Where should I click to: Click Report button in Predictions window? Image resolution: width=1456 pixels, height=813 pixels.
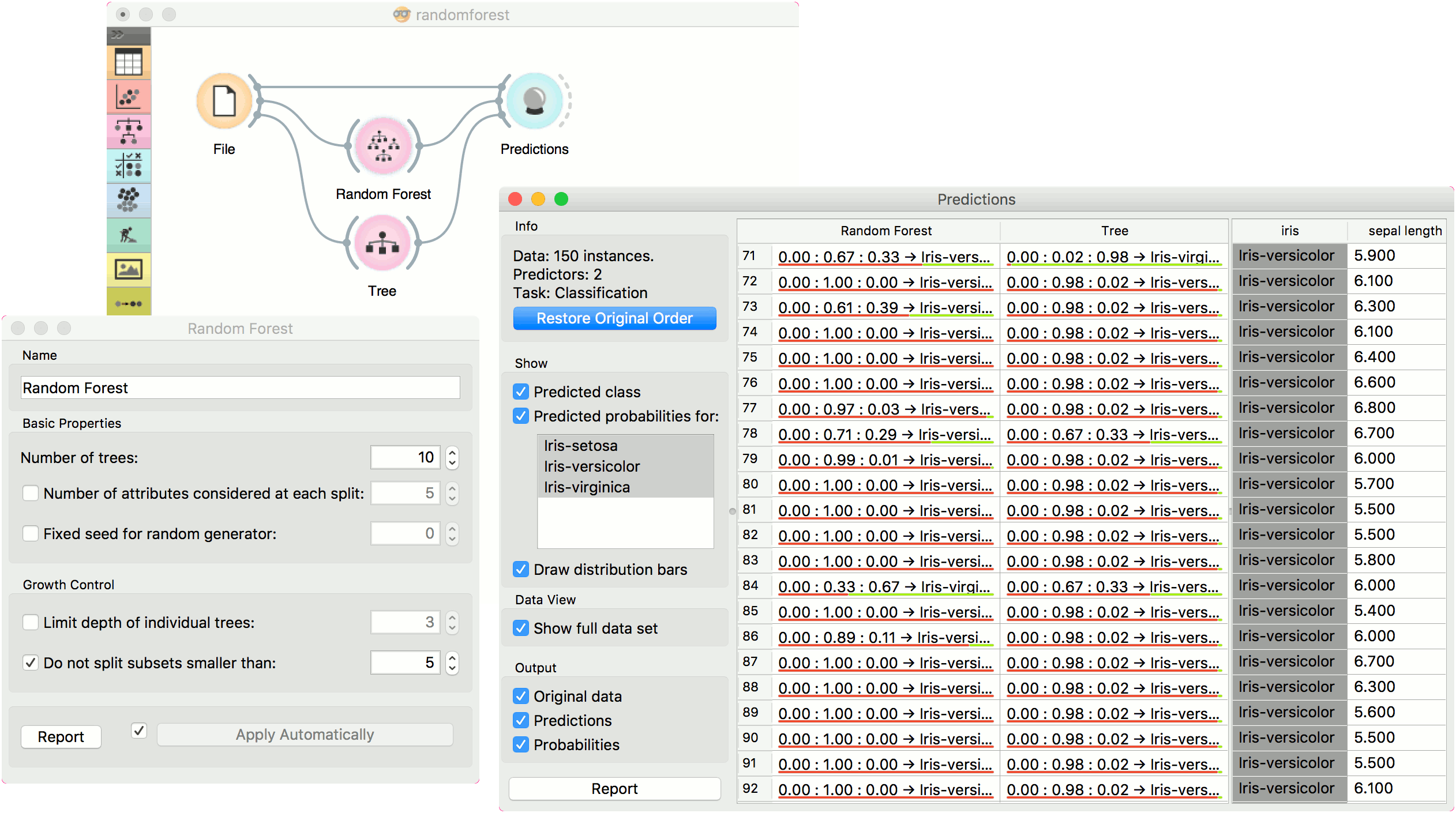[614, 788]
